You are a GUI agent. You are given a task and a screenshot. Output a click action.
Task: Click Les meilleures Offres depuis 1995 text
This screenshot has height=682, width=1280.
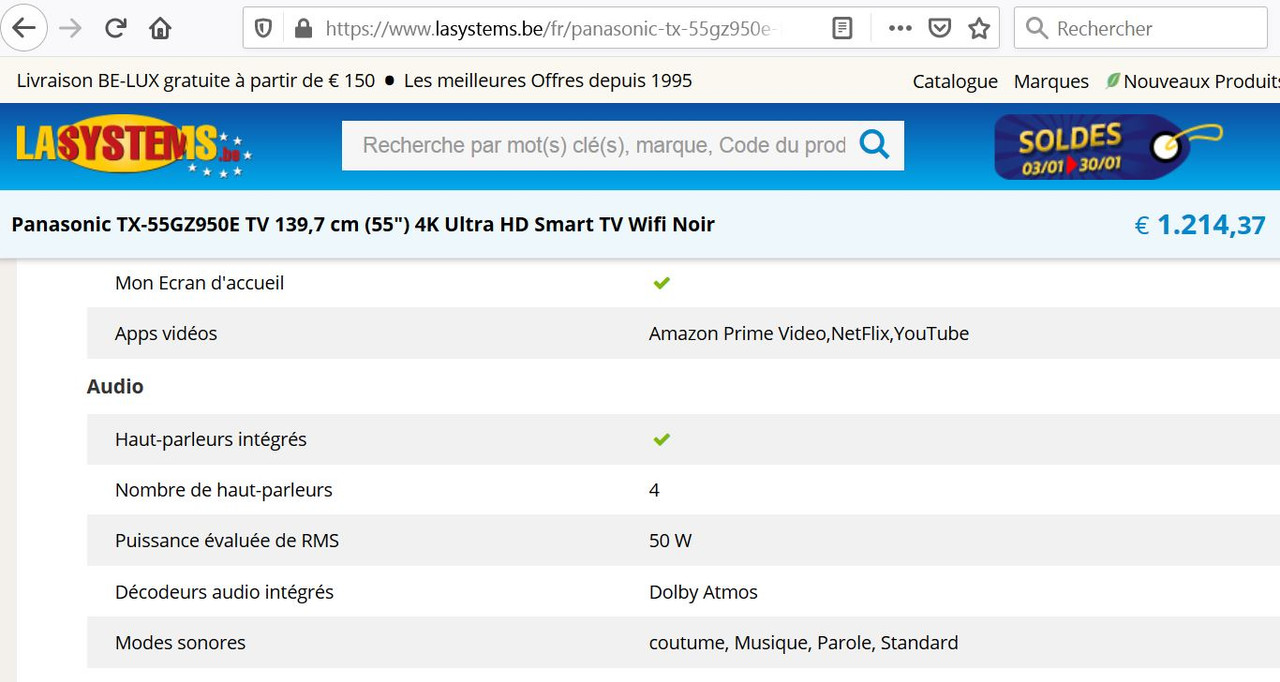[548, 81]
